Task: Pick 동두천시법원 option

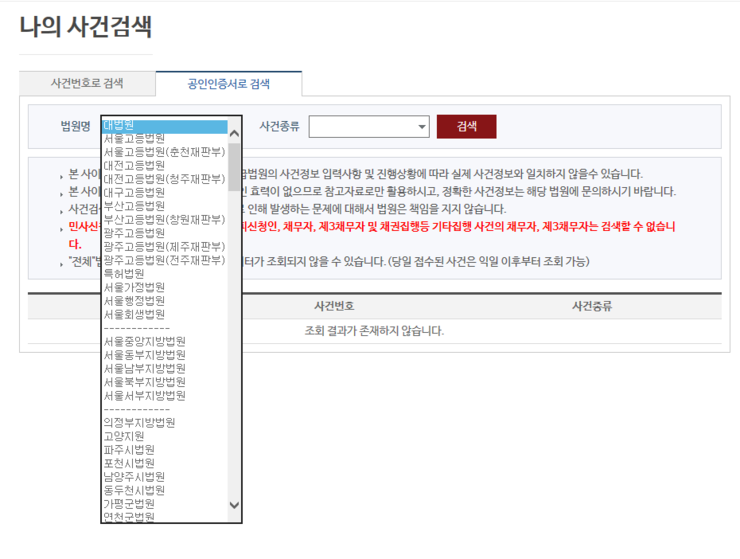Action: click(x=165, y=490)
